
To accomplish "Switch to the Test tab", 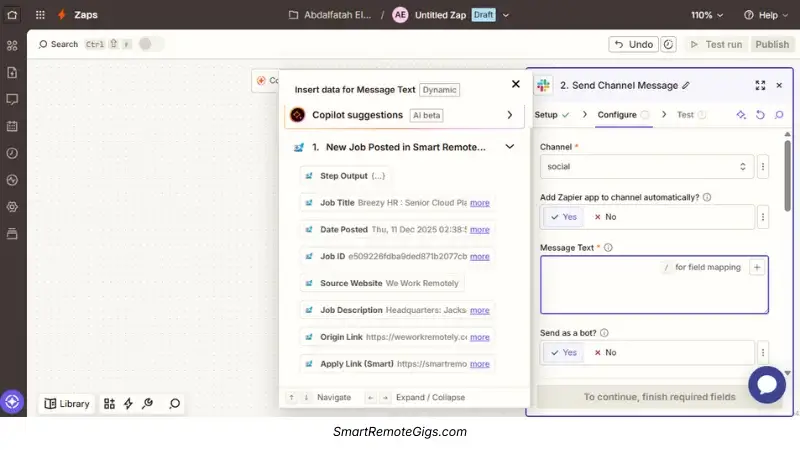I will [x=691, y=115].
